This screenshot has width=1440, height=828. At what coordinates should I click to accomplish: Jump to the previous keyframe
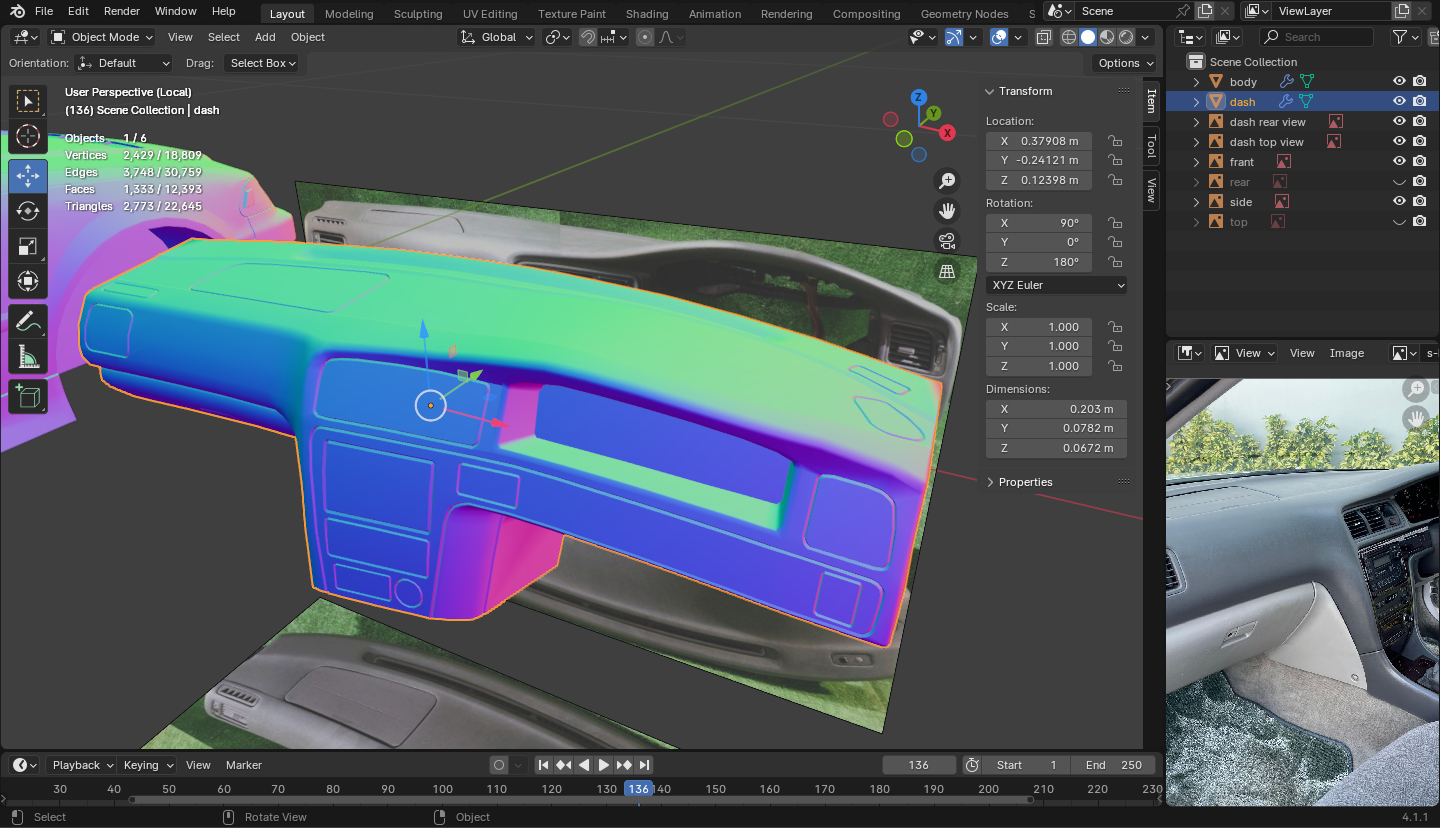click(564, 765)
